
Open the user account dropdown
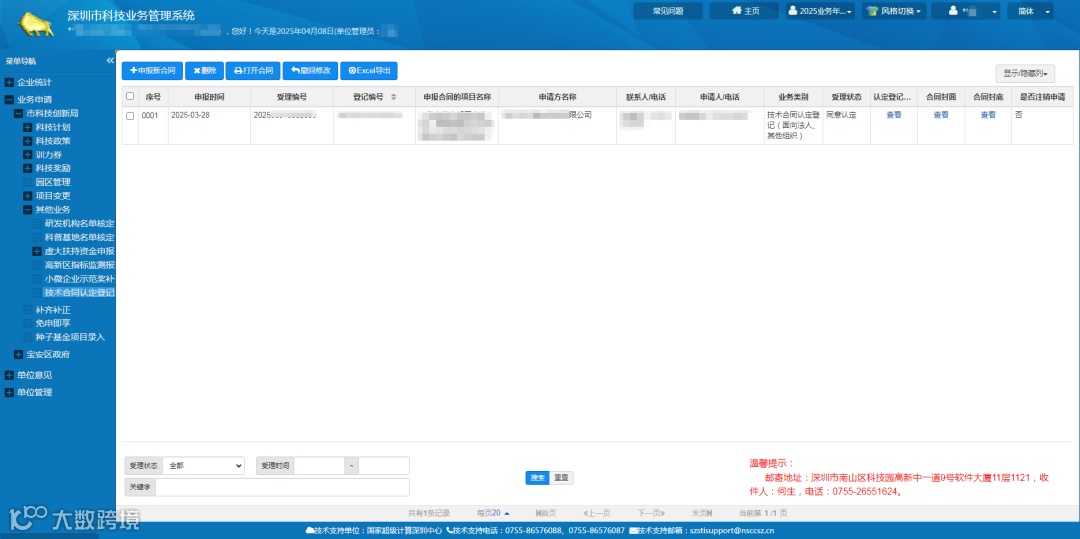965,11
